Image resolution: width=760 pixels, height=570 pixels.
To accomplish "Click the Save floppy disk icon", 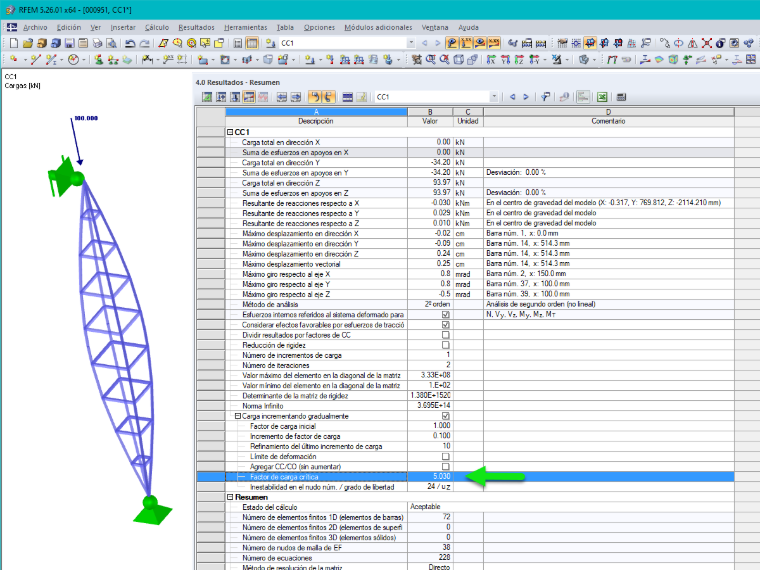I will (x=69, y=43).
